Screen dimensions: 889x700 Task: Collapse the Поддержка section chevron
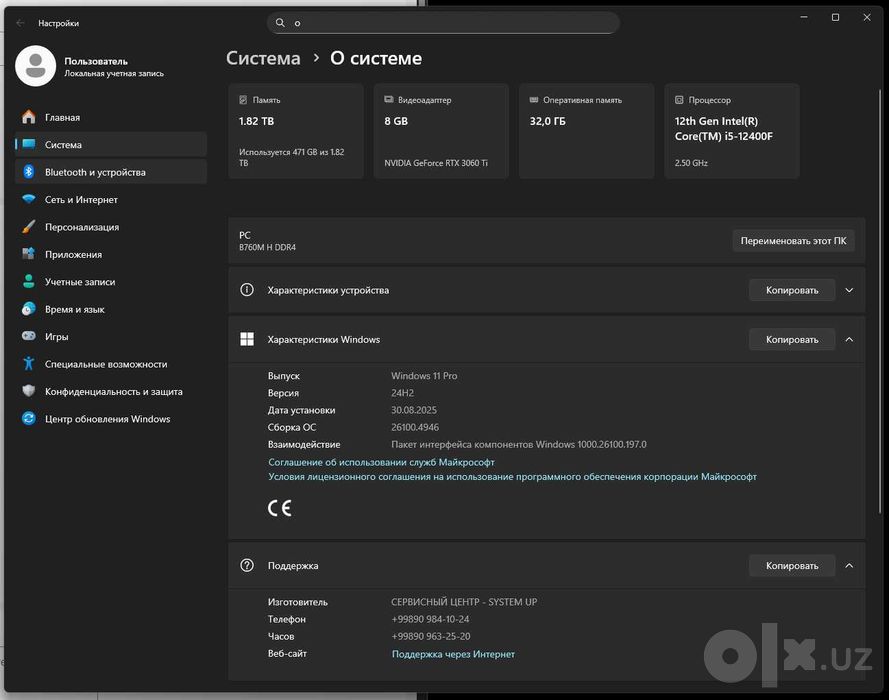tap(849, 566)
